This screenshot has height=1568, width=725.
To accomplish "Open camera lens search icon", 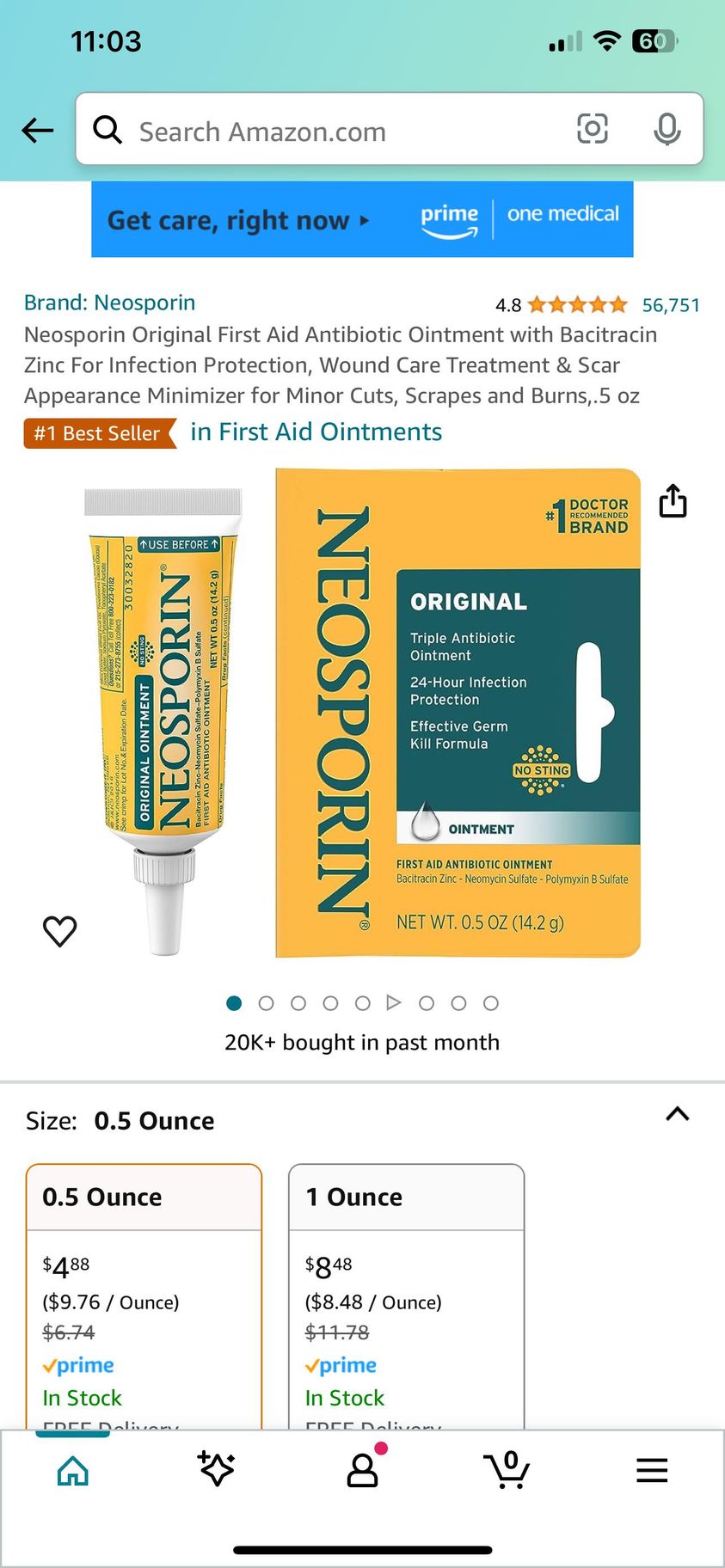I will (x=592, y=129).
